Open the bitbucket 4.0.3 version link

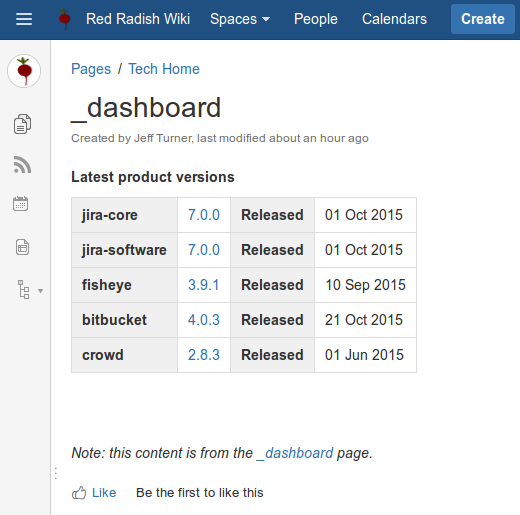tap(204, 320)
